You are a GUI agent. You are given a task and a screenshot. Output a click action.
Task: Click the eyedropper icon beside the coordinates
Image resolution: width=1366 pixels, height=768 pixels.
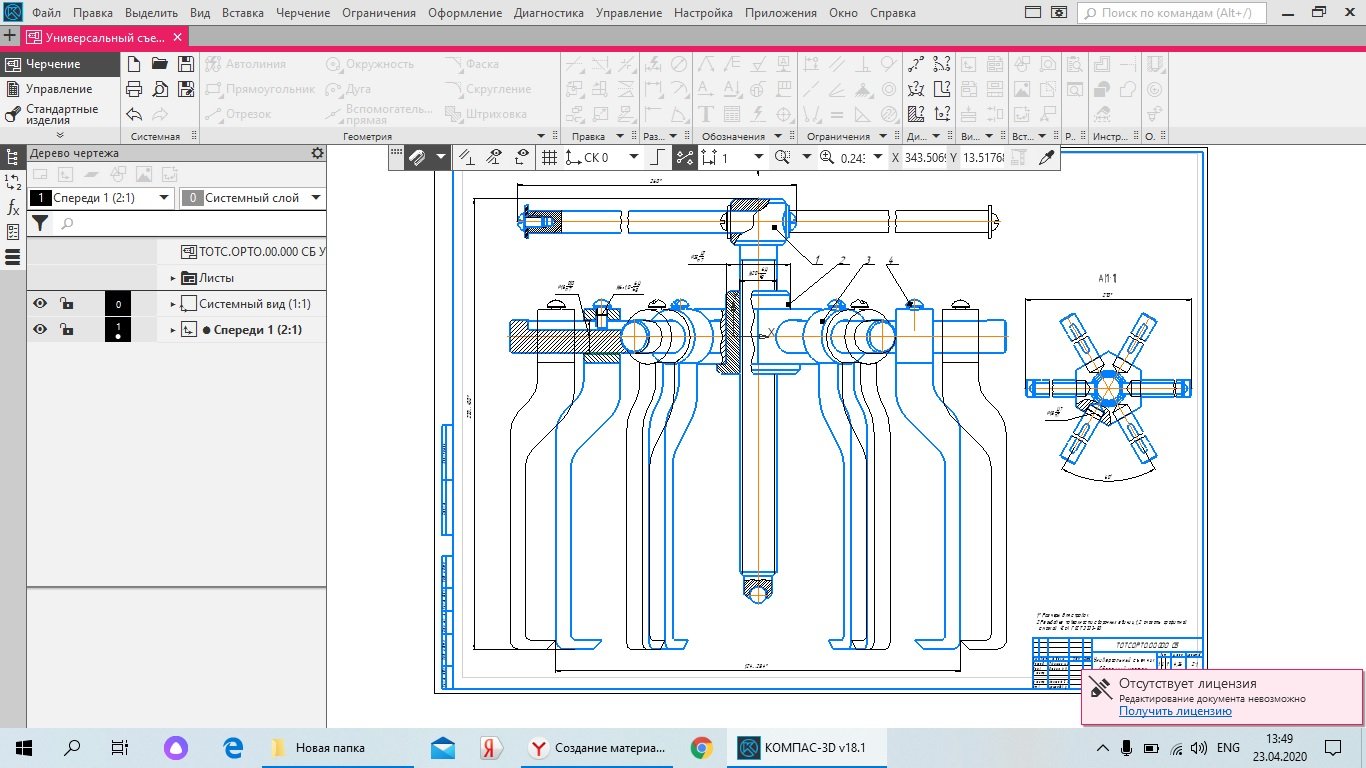(1047, 158)
